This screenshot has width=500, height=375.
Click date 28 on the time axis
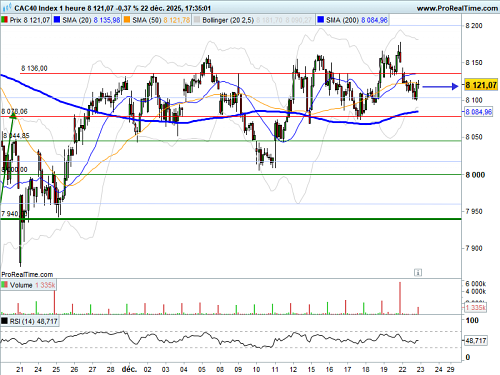110,369
